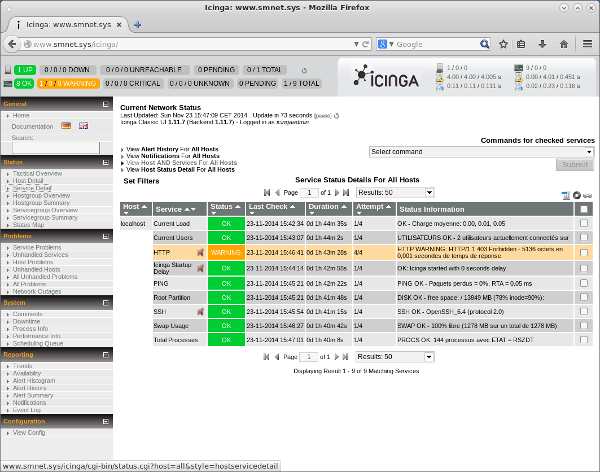600x472 pixels.
Task: Click the HTTP service action icon
Action: click(x=201, y=253)
